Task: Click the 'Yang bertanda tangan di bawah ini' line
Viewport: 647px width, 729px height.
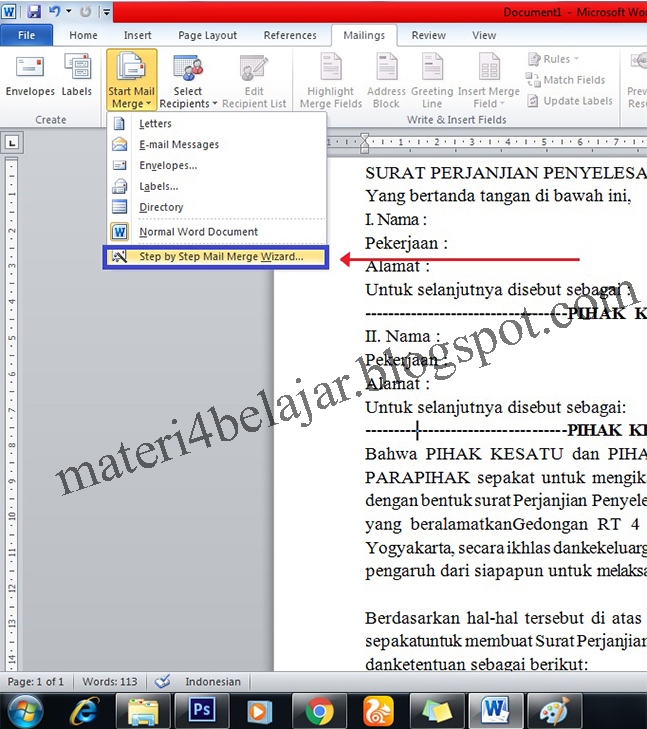Action: click(x=498, y=196)
